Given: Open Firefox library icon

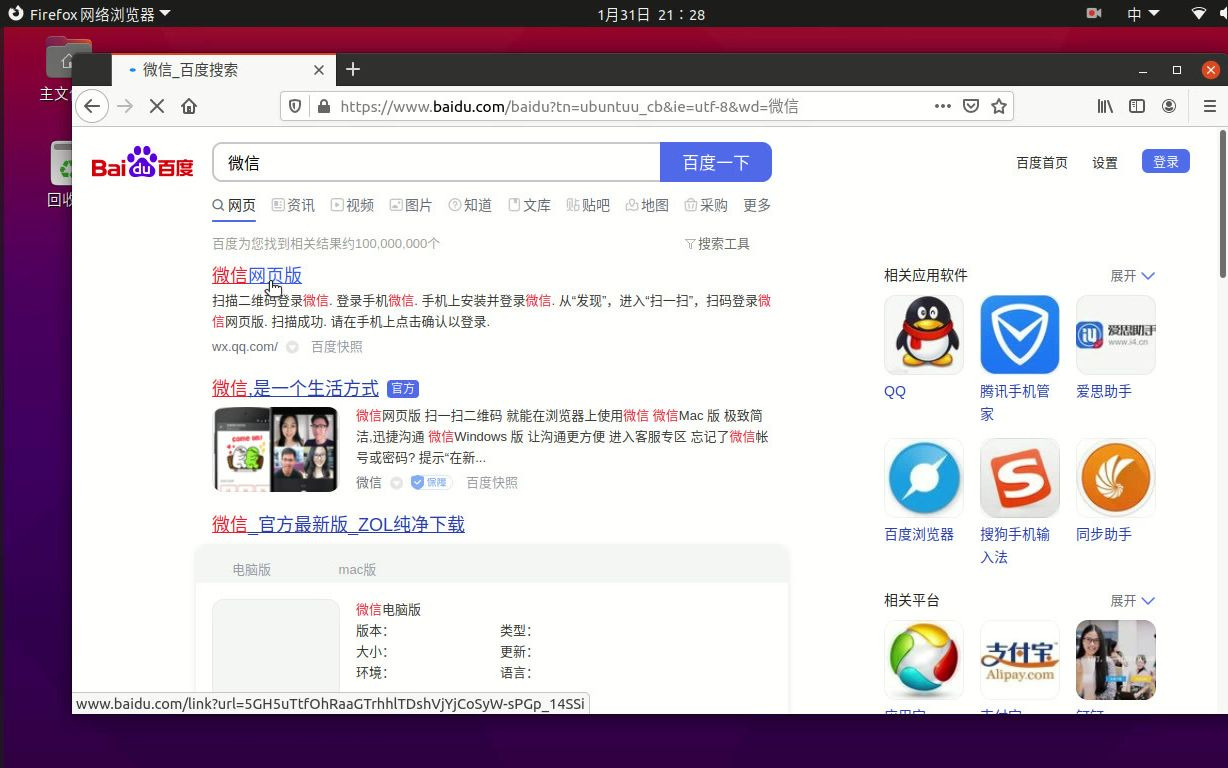Looking at the screenshot, I should (1105, 106).
